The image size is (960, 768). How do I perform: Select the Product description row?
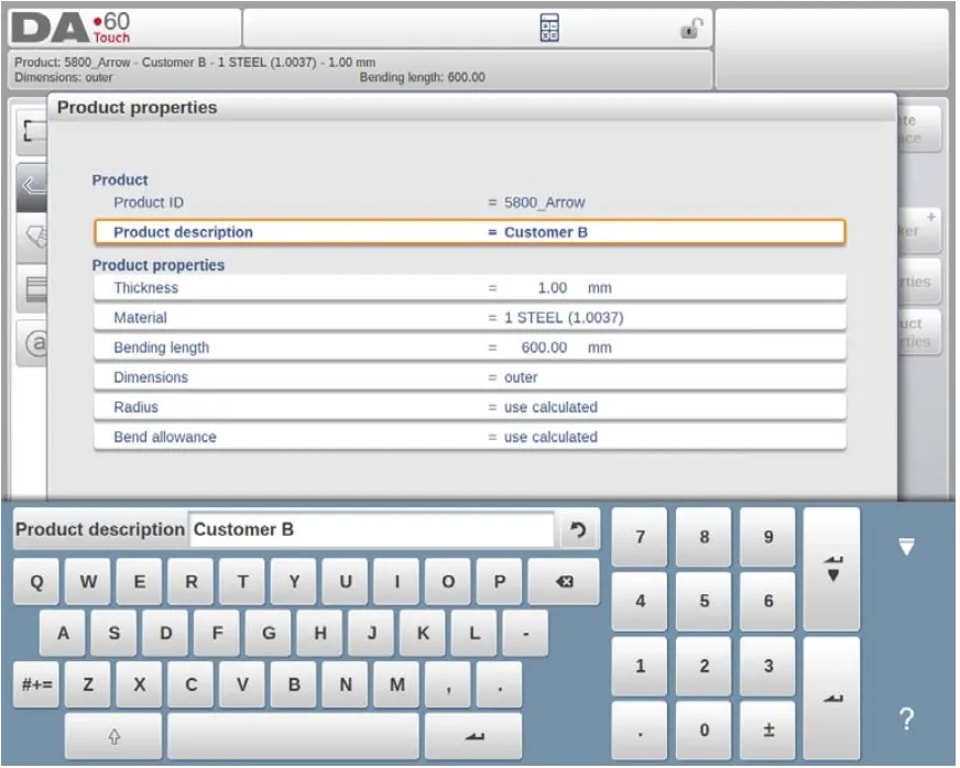point(470,233)
